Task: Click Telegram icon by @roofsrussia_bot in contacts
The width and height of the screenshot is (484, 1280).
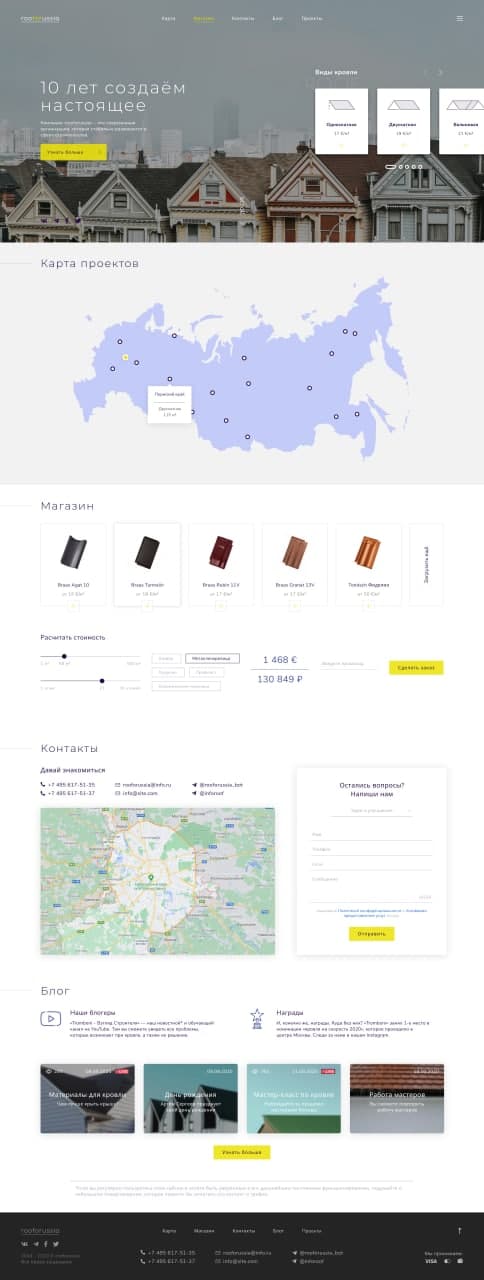Action: click(x=195, y=785)
